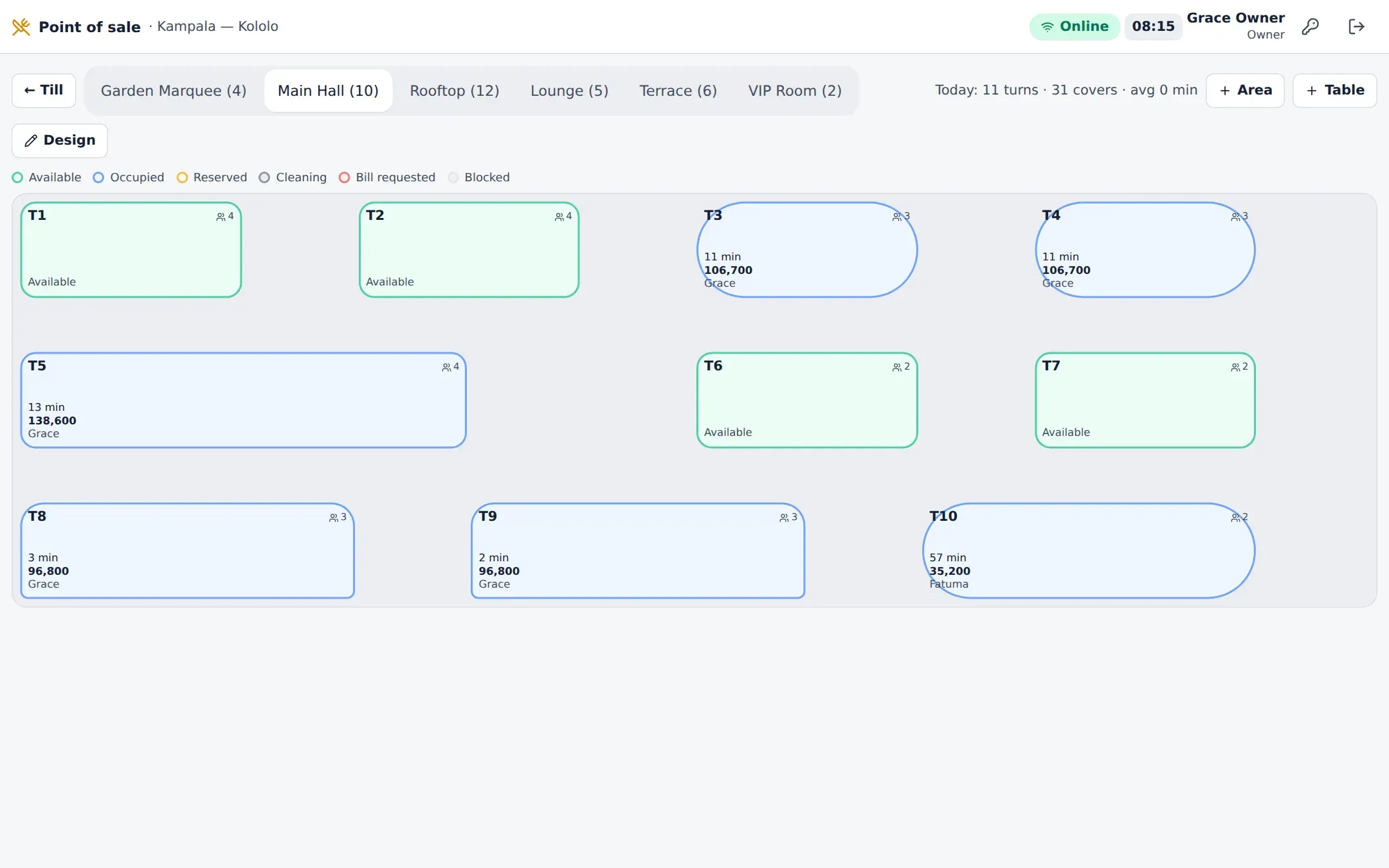Select available table T7
Image resolution: width=1389 pixels, height=868 pixels.
(x=1145, y=401)
